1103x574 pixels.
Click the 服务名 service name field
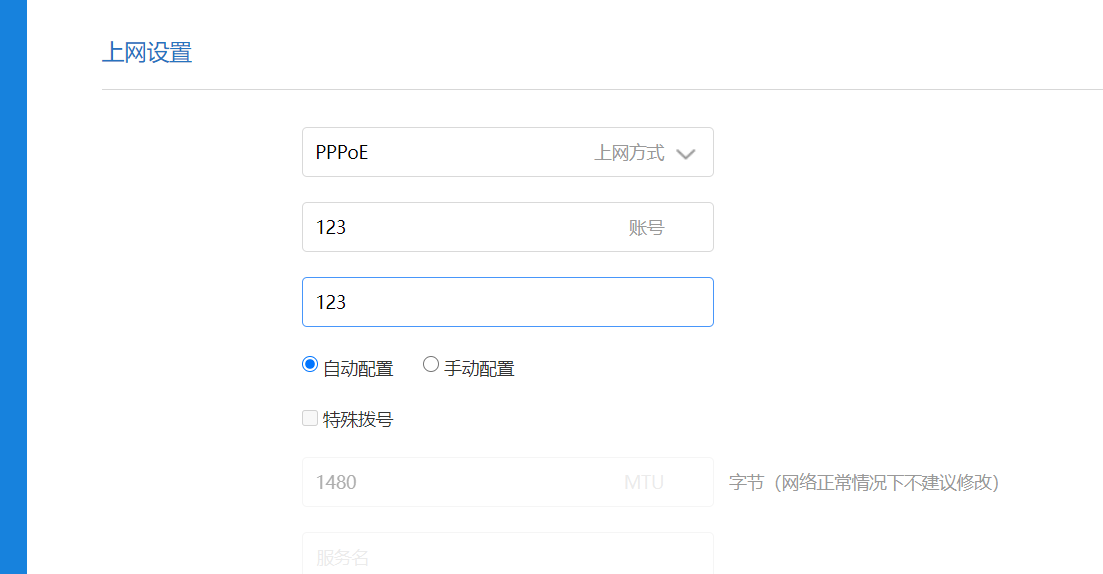(x=507, y=556)
